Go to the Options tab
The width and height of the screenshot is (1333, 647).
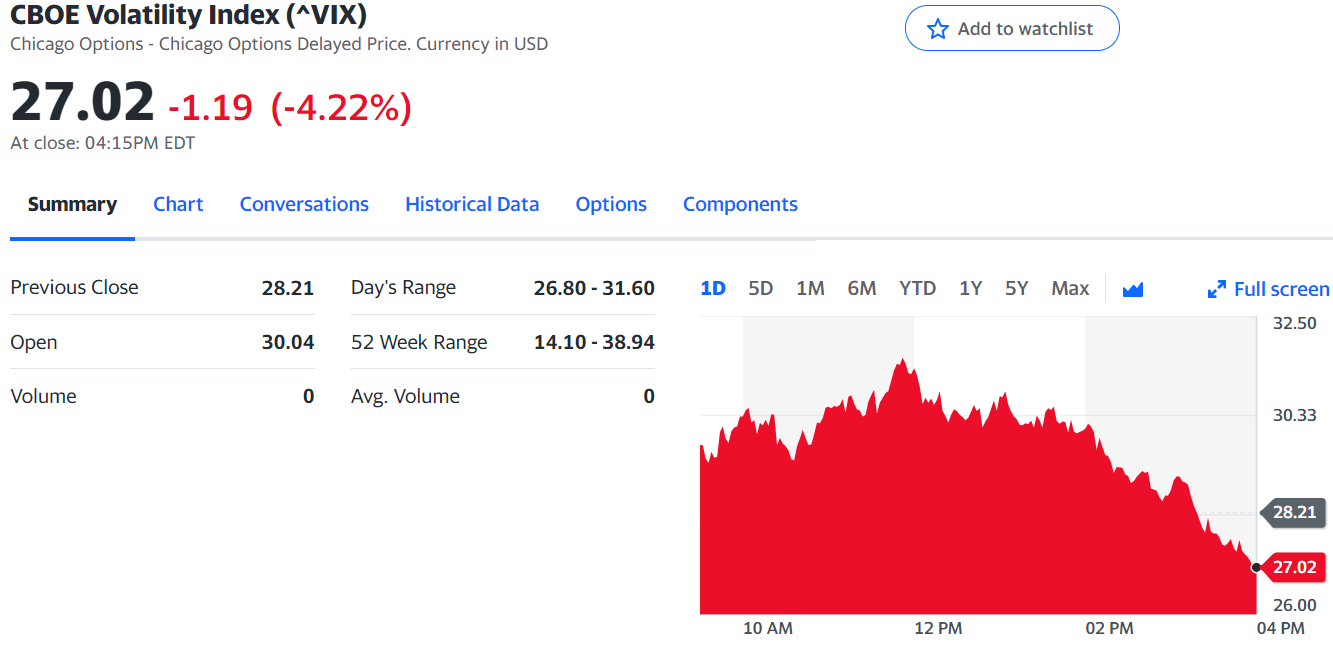pos(611,204)
